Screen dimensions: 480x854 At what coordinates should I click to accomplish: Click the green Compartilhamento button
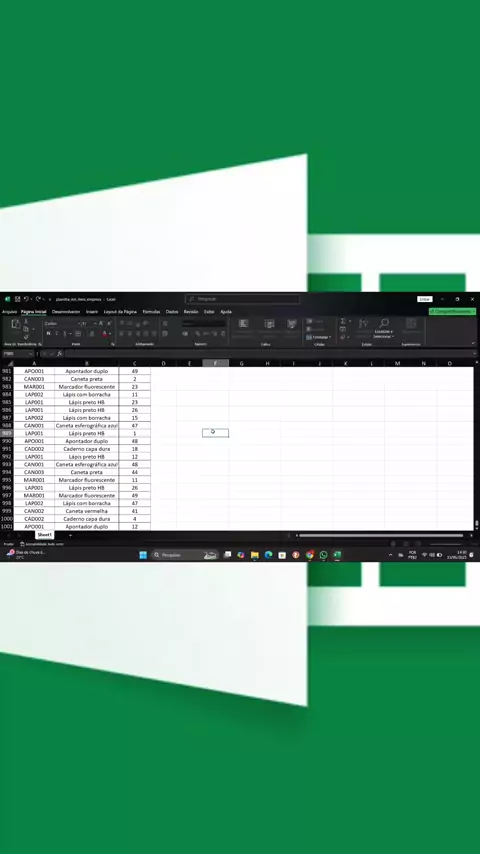coord(452,312)
